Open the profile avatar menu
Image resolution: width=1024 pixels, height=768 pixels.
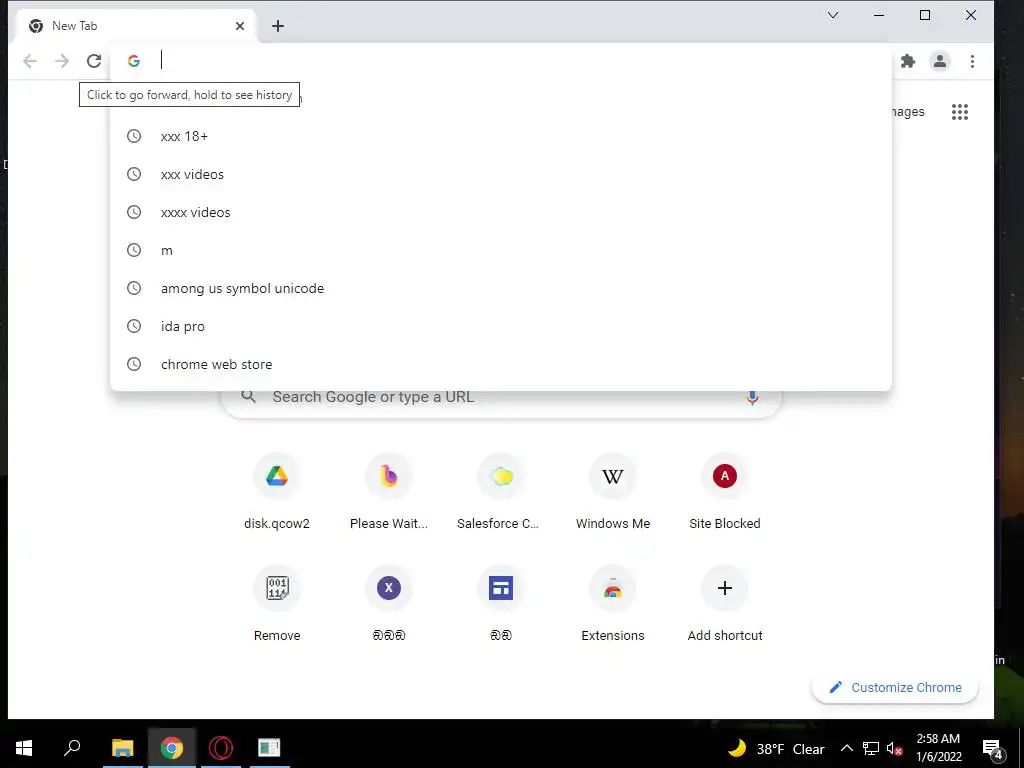(x=940, y=61)
